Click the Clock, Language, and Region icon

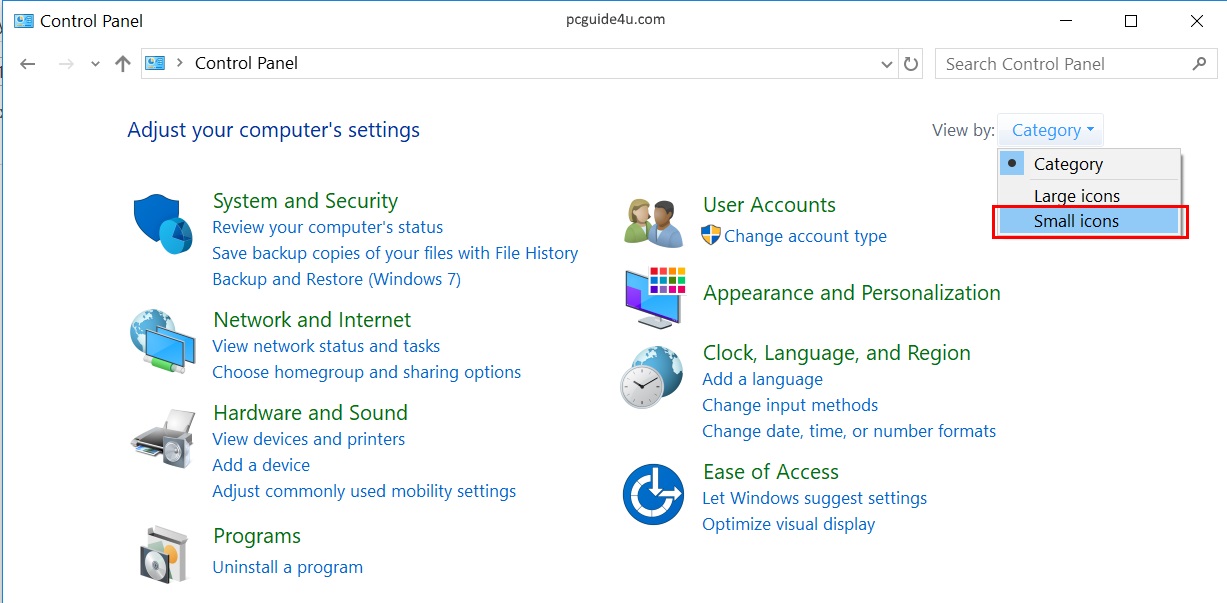[x=651, y=378]
